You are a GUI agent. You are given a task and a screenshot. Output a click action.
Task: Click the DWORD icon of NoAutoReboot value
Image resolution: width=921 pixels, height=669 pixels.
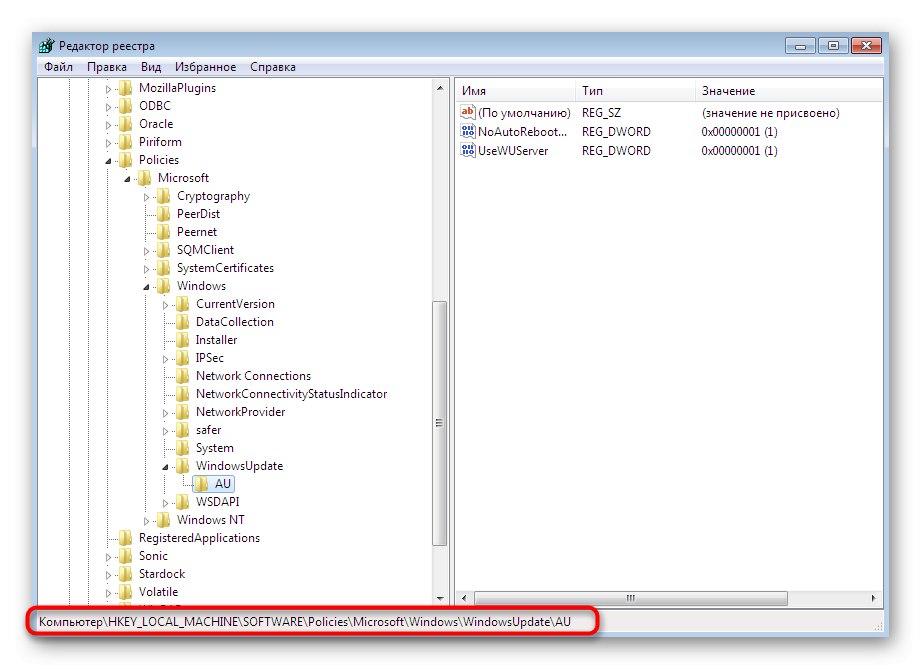[468, 131]
